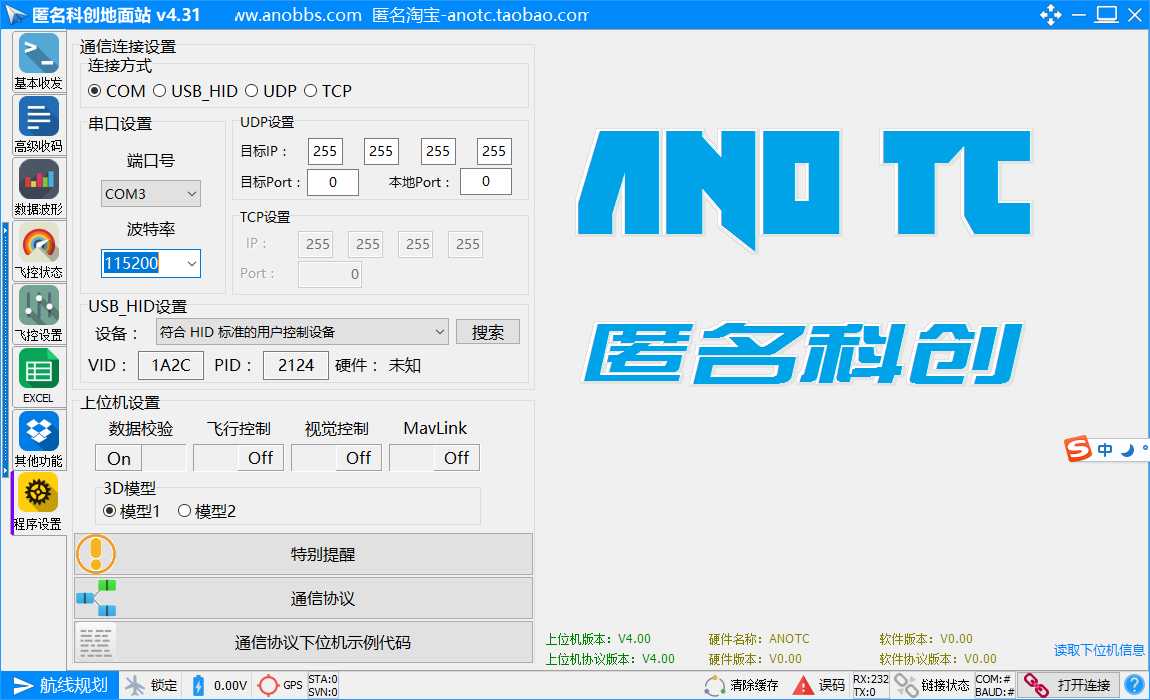Image resolution: width=1150 pixels, height=700 pixels.
Task: Click the 硬件名称: ANOTC text
Action: (759, 638)
